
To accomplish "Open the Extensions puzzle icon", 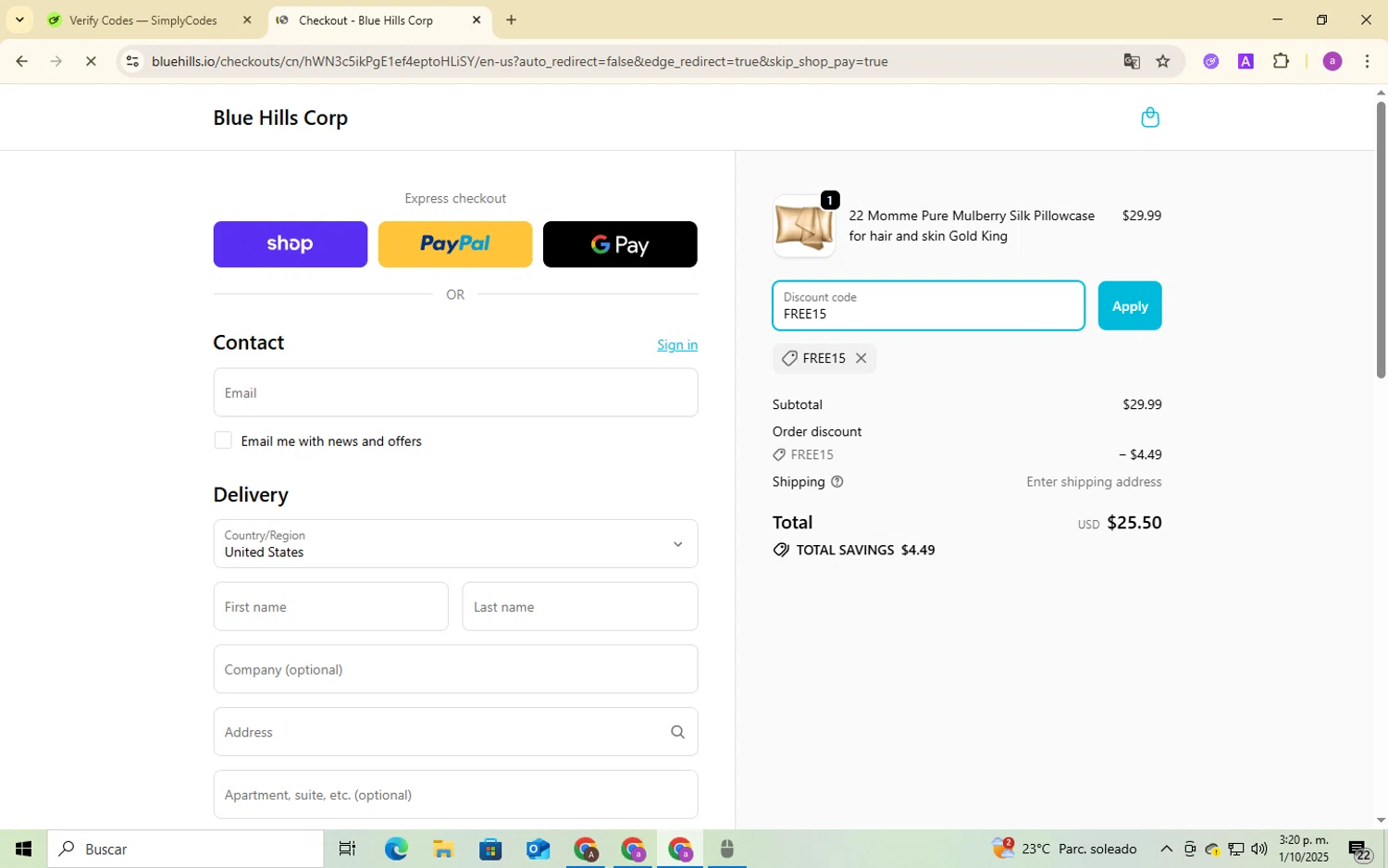I will click(x=1281, y=61).
